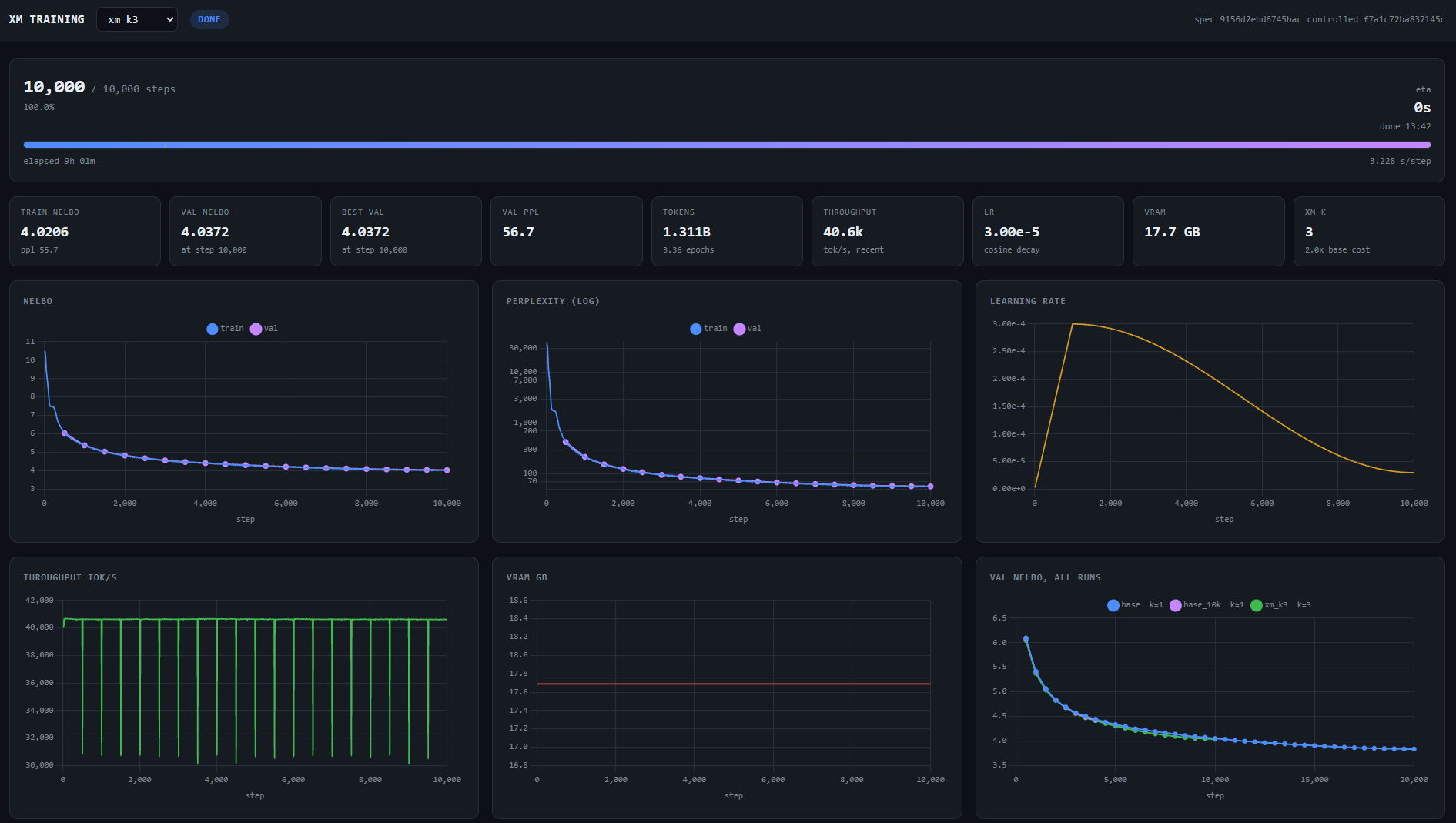1456x823 pixels.
Task: Click the 100.0% progress label
Action: click(x=38, y=107)
